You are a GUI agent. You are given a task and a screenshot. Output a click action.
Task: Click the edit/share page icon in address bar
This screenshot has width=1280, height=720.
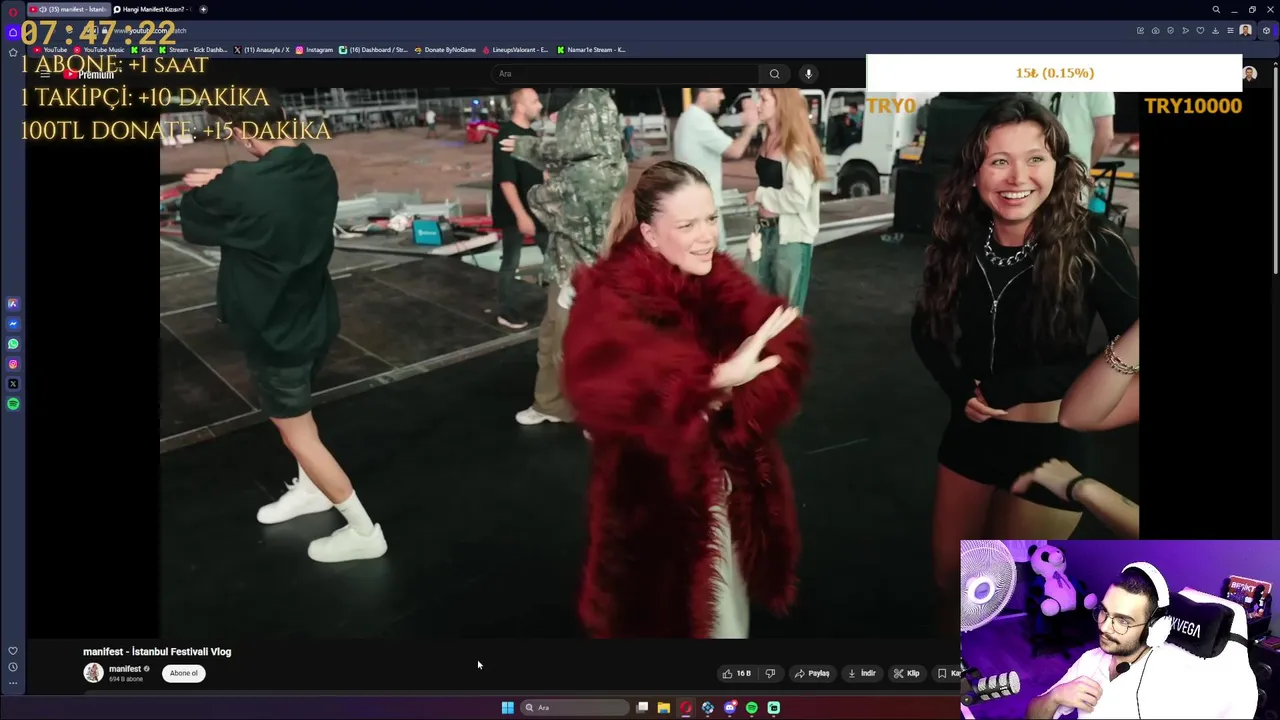pos(1140,31)
